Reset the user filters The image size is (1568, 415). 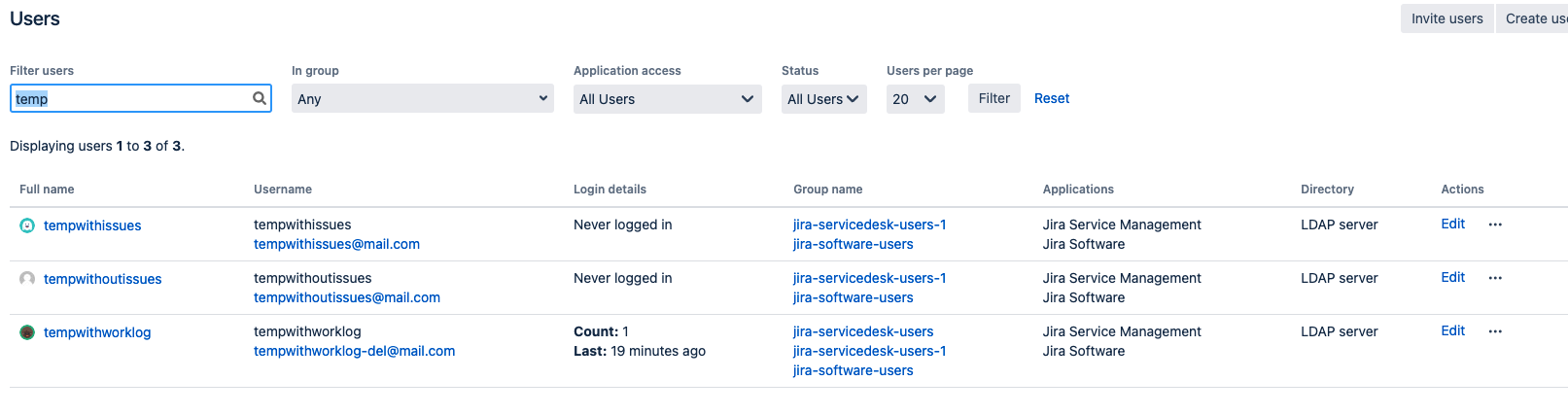coord(1051,98)
